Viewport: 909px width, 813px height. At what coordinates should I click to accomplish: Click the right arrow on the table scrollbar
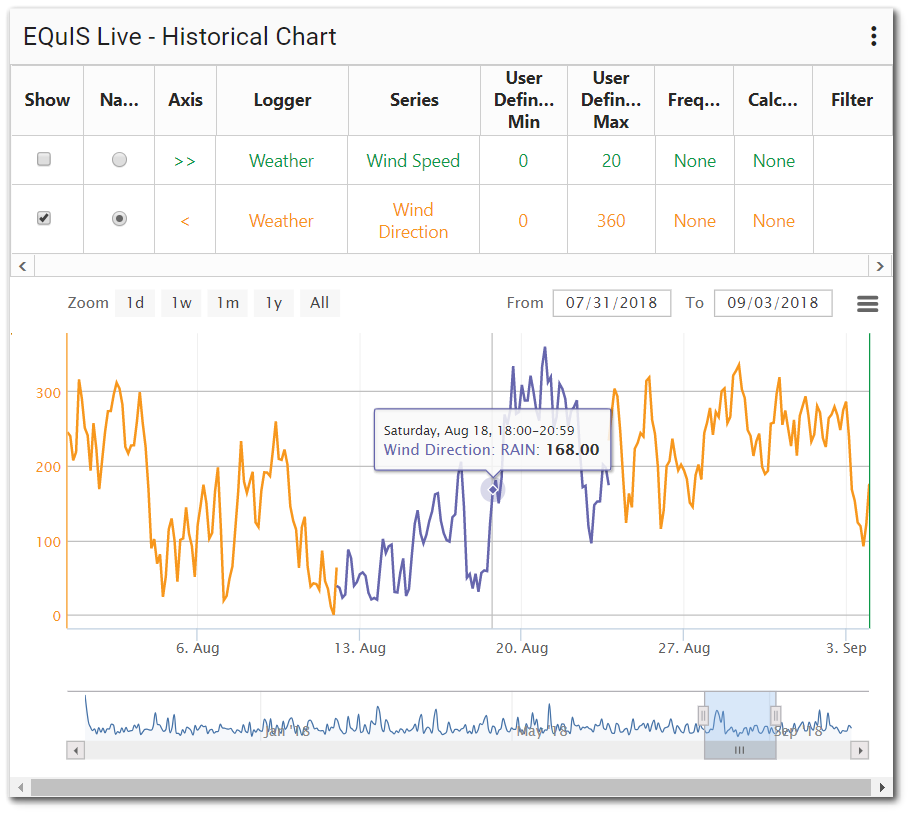pos(880,265)
